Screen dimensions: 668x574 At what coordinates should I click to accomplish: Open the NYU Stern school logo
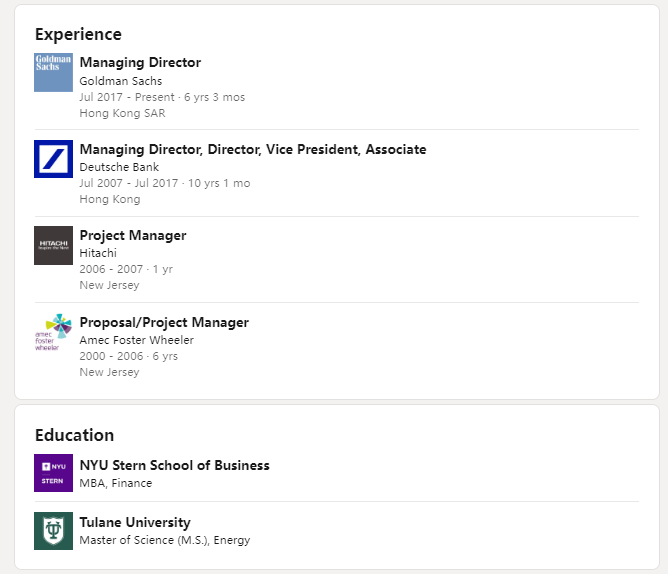53,473
